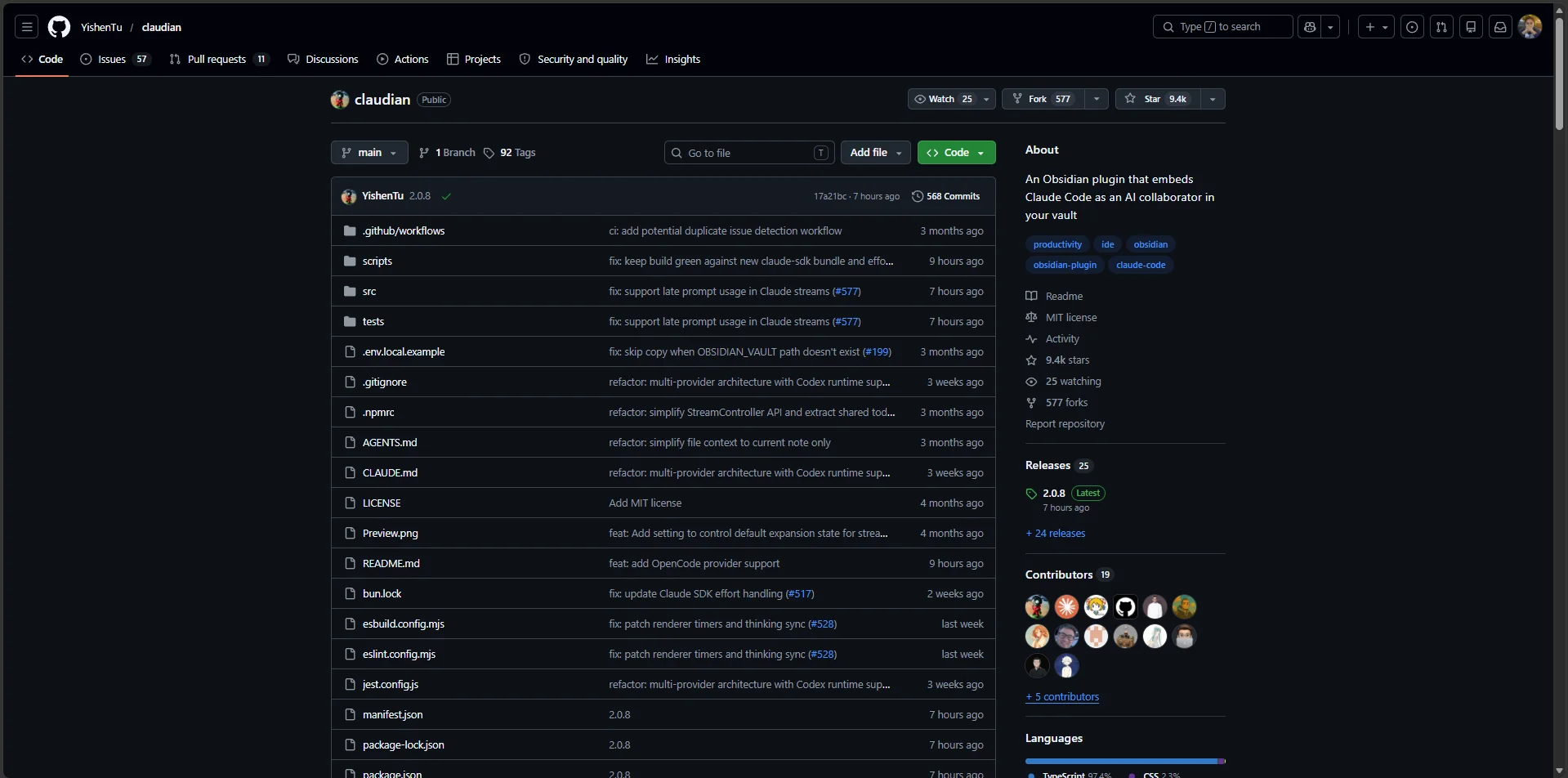Open the issues icon in top header
The height and width of the screenshot is (778, 1568).
pos(1412,27)
